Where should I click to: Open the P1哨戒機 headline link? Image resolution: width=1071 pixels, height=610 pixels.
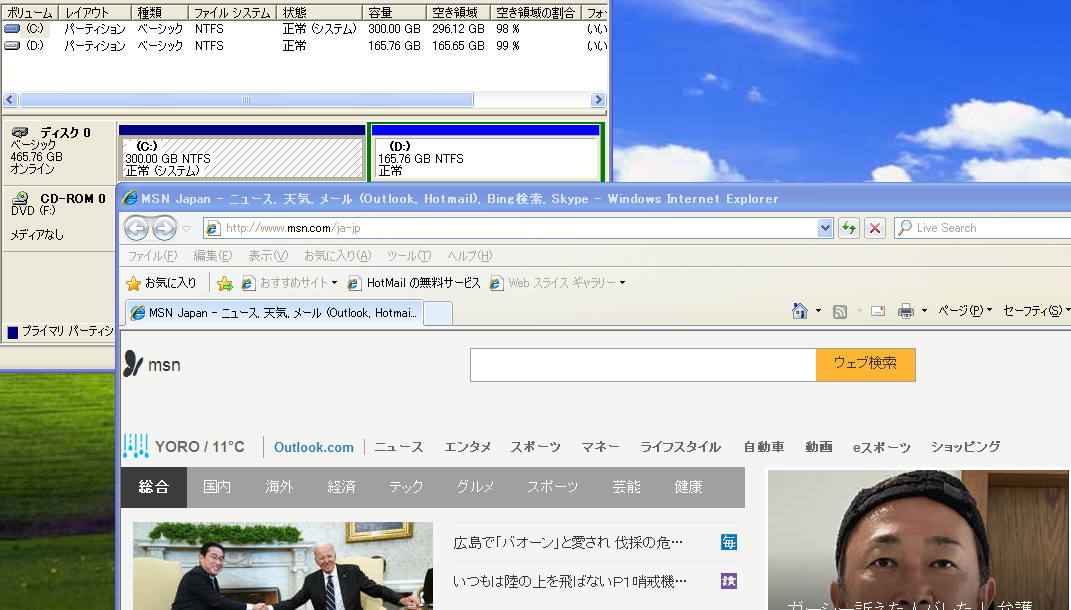point(570,581)
